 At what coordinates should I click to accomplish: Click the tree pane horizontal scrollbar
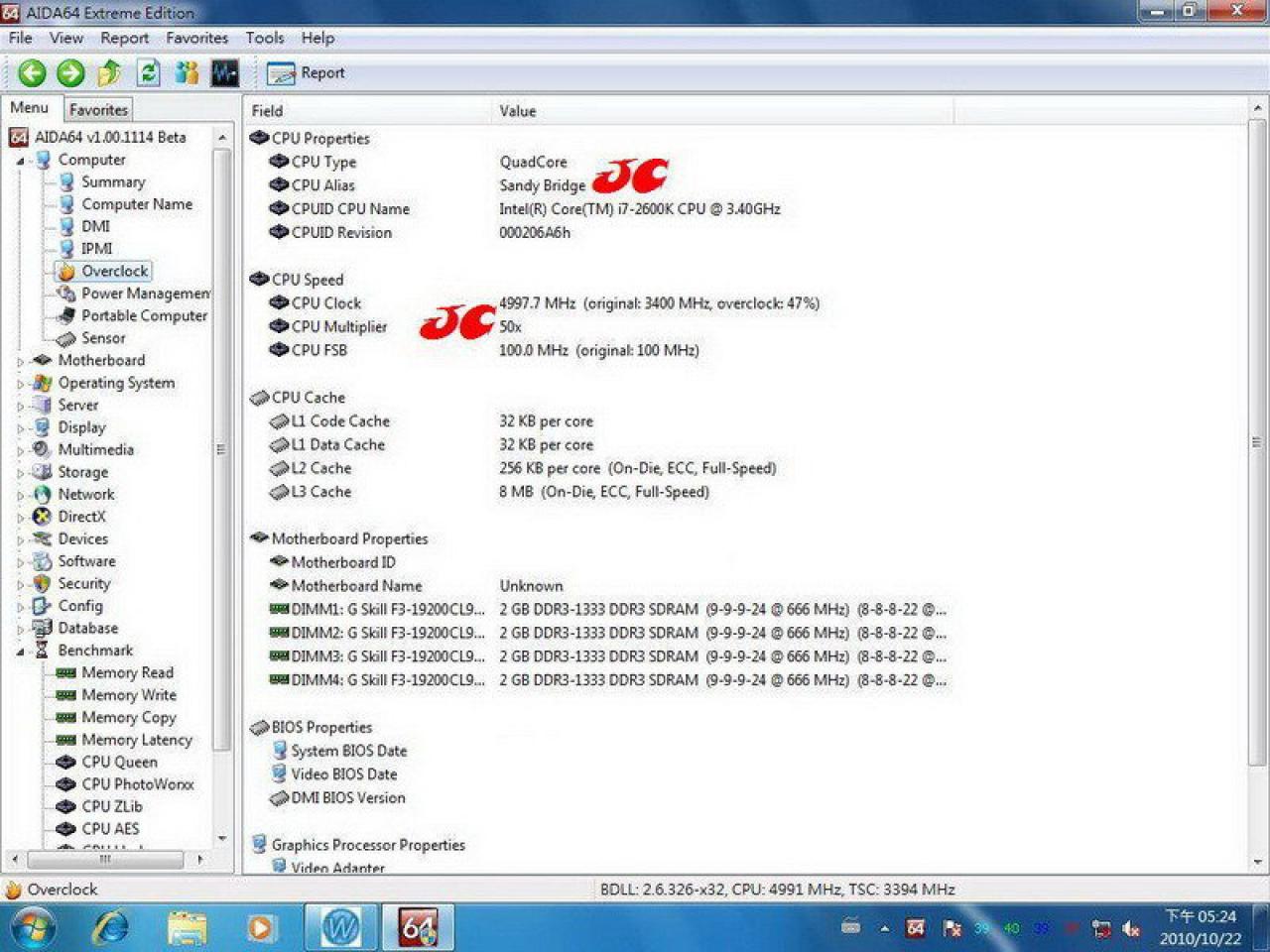pyautogui.click(x=106, y=859)
